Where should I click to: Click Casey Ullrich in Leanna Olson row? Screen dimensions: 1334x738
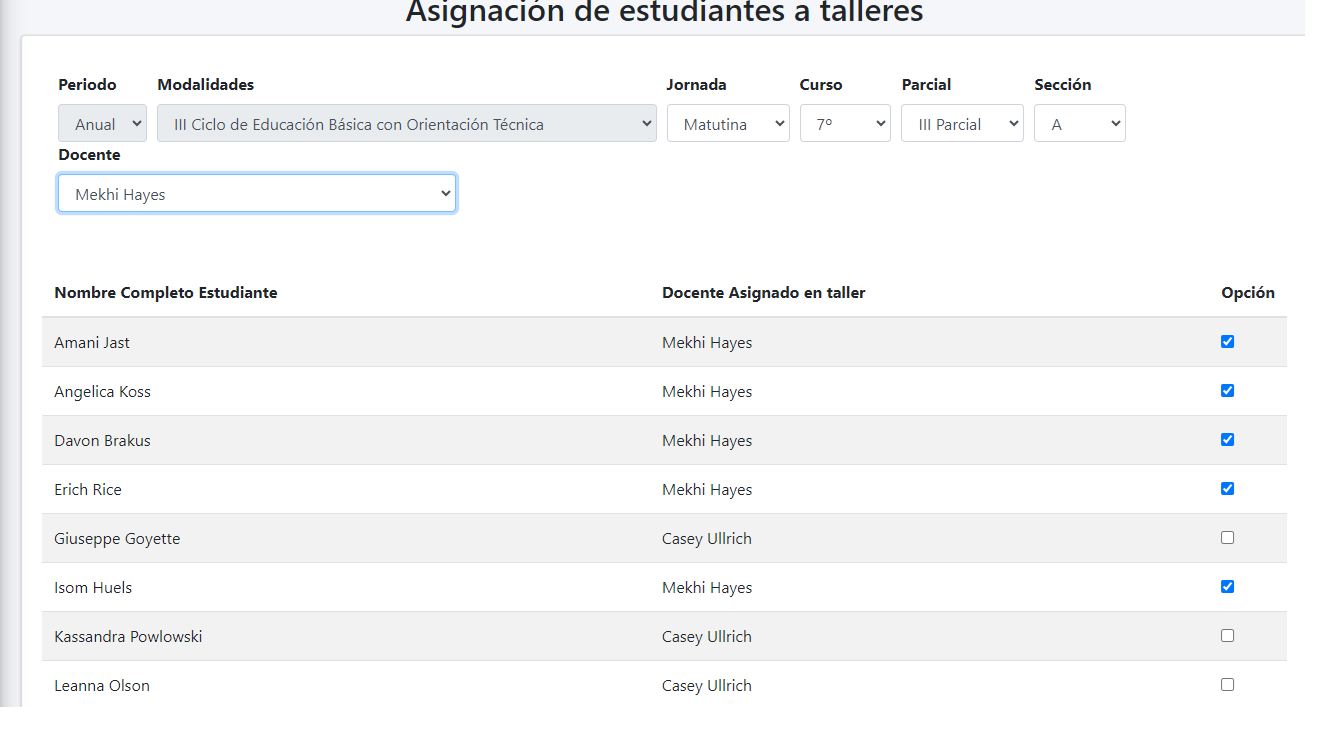(707, 686)
